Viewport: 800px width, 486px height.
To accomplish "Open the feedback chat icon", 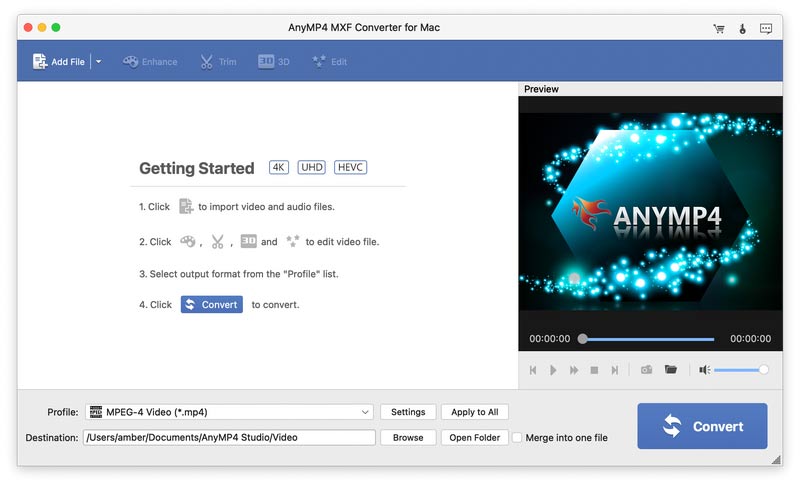I will [x=766, y=29].
